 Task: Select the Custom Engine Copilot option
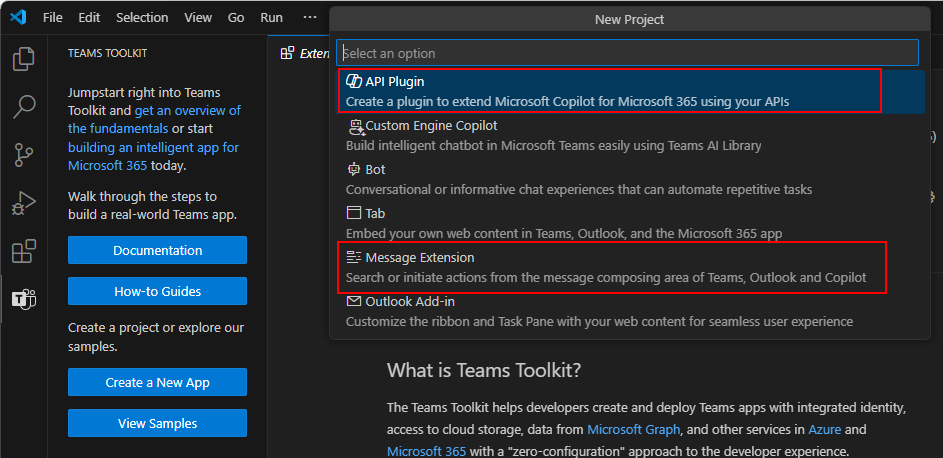tap(630, 135)
